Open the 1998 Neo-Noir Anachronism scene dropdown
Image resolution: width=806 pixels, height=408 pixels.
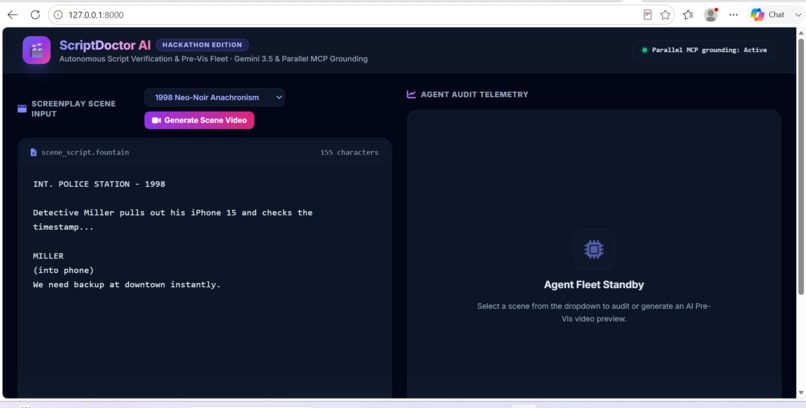pyautogui.click(x=214, y=97)
